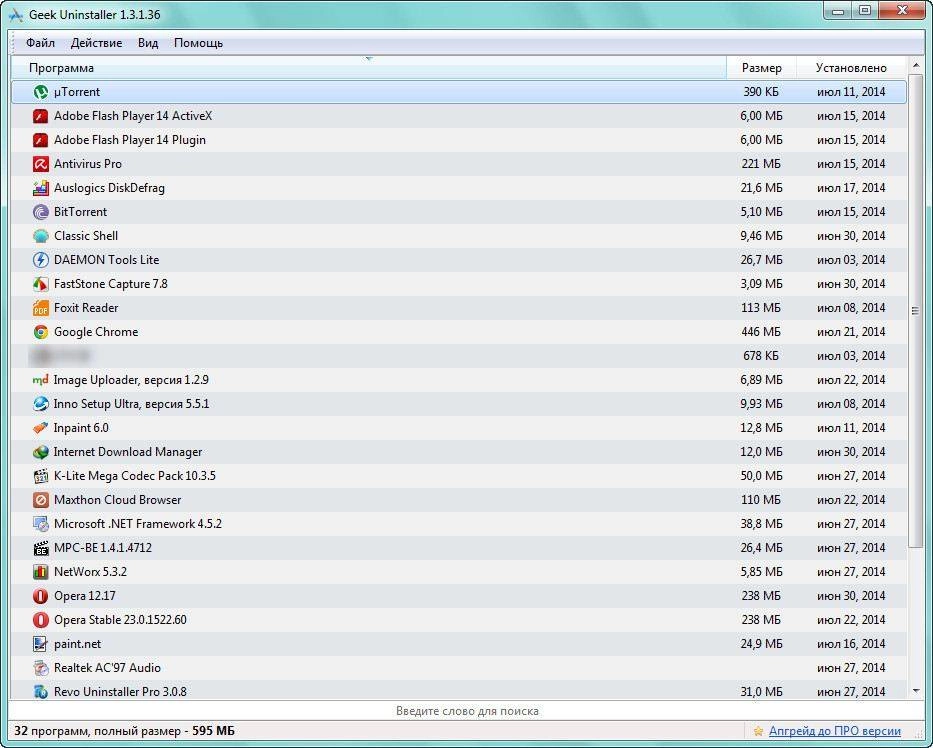Click the star icon beside the upgrade link
Image resolution: width=933 pixels, height=748 pixels.
coord(758,731)
